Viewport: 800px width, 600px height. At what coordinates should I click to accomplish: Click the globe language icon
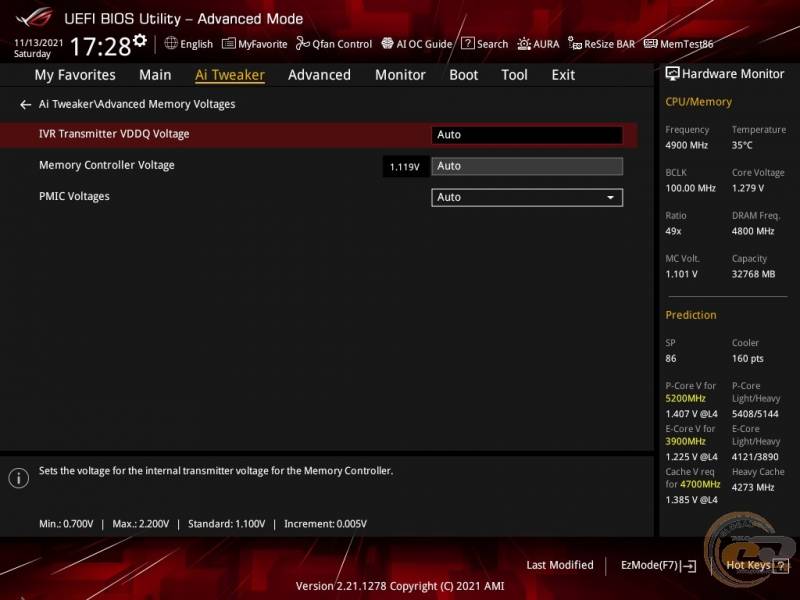point(171,43)
